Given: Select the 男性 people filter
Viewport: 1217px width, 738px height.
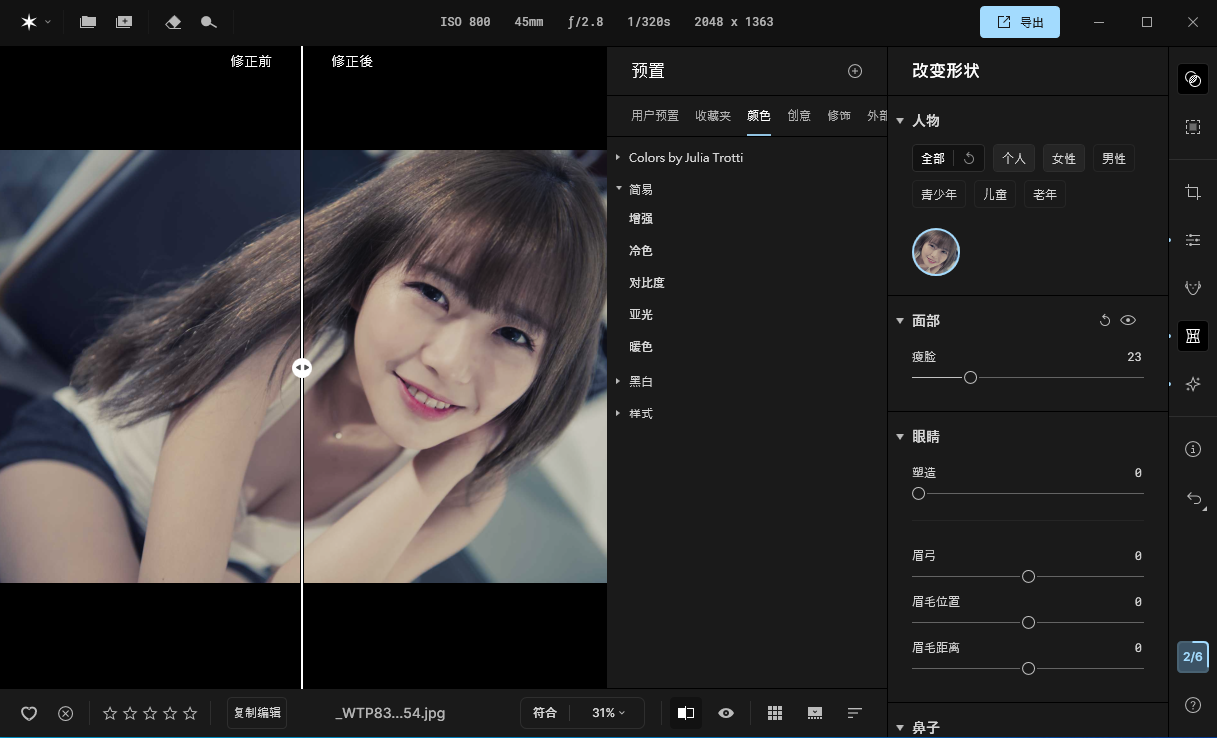Looking at the screenshot, I should point(1114,158).
